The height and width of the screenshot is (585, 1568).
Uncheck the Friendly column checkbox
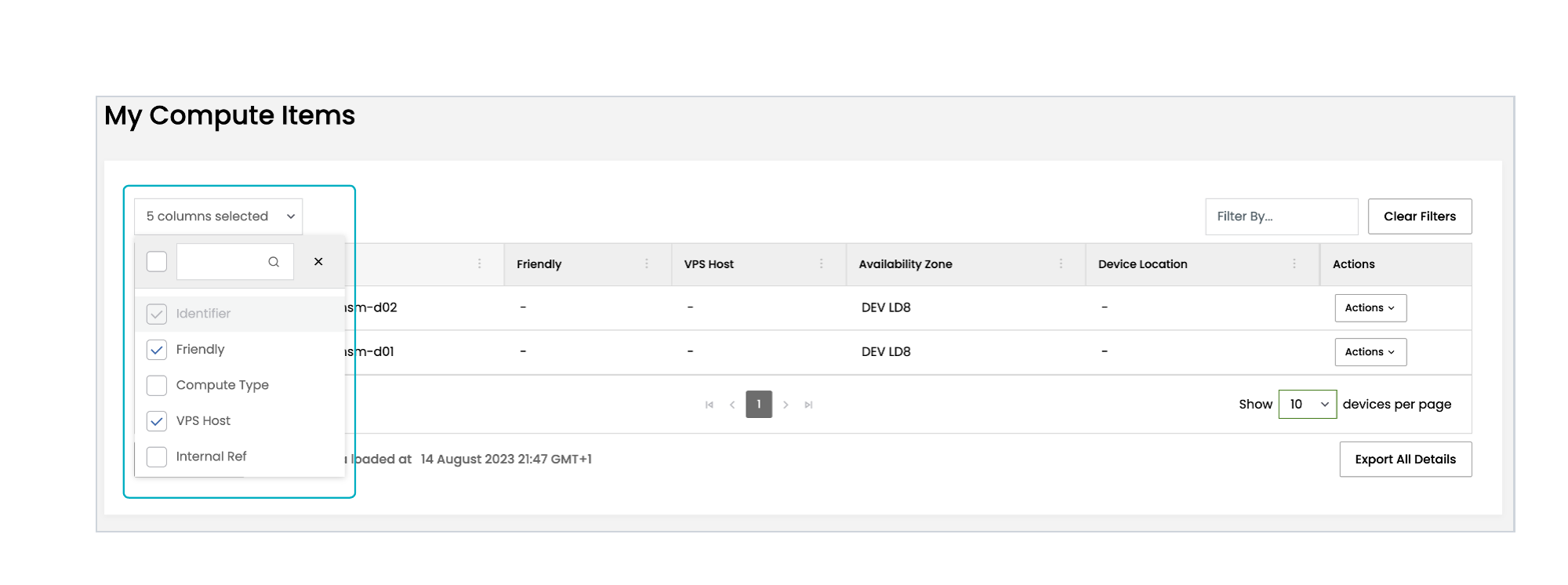pos(157,350)
